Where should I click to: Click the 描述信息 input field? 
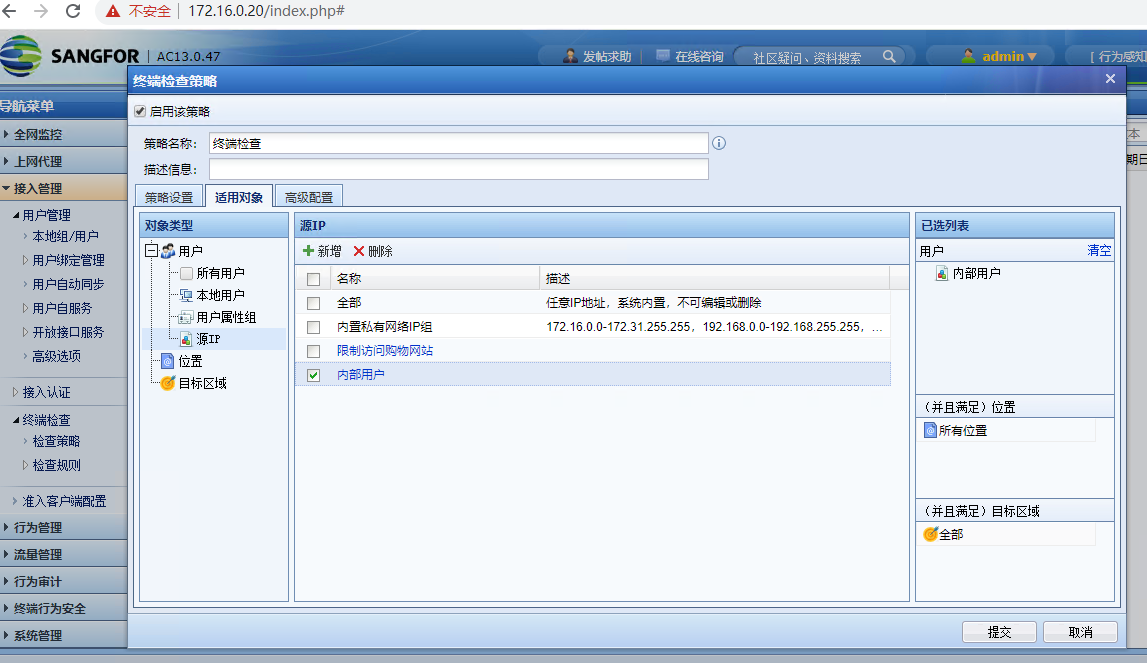(458, 169)
